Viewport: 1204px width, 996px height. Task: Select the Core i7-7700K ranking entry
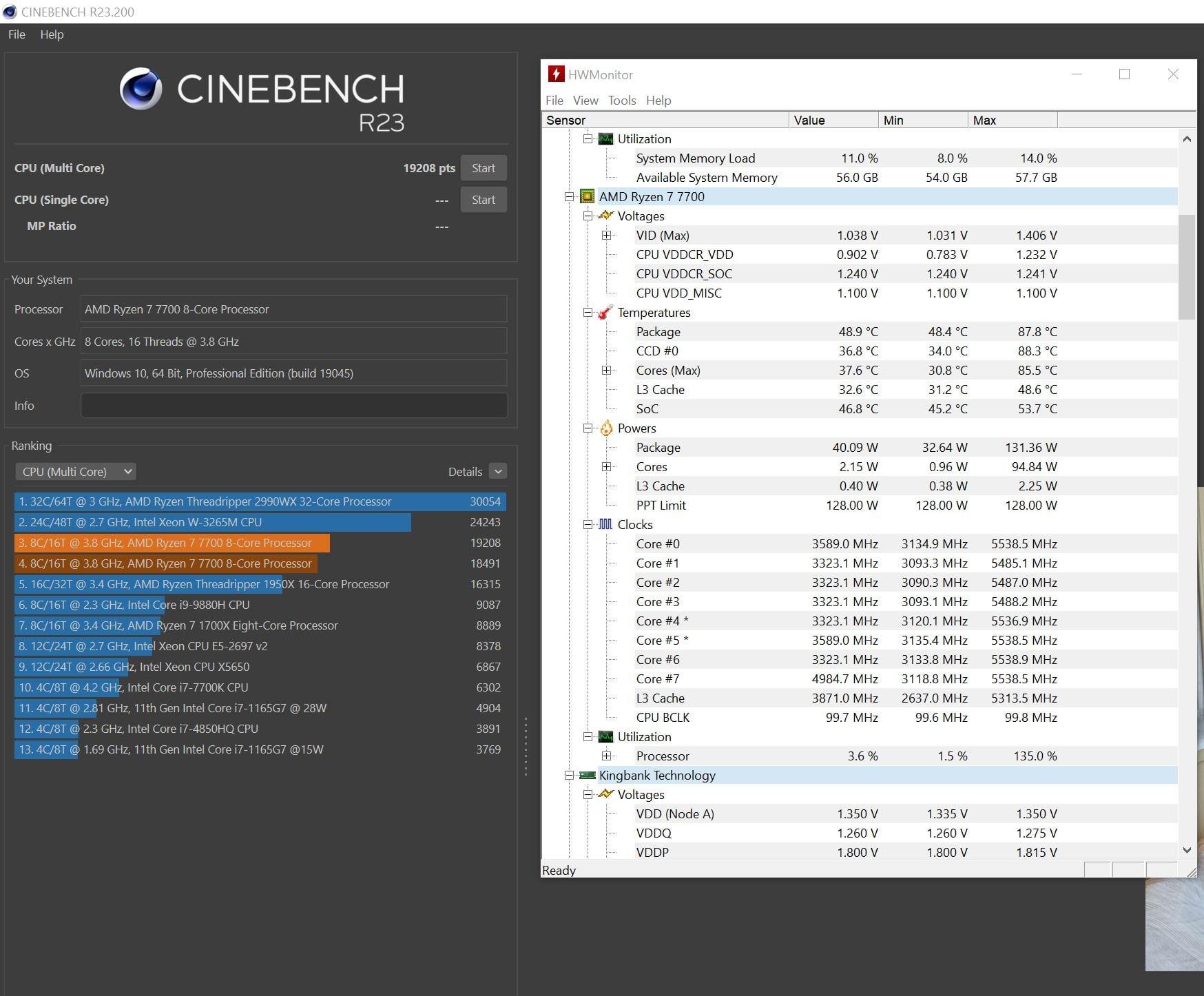click(x=260, y=687)
